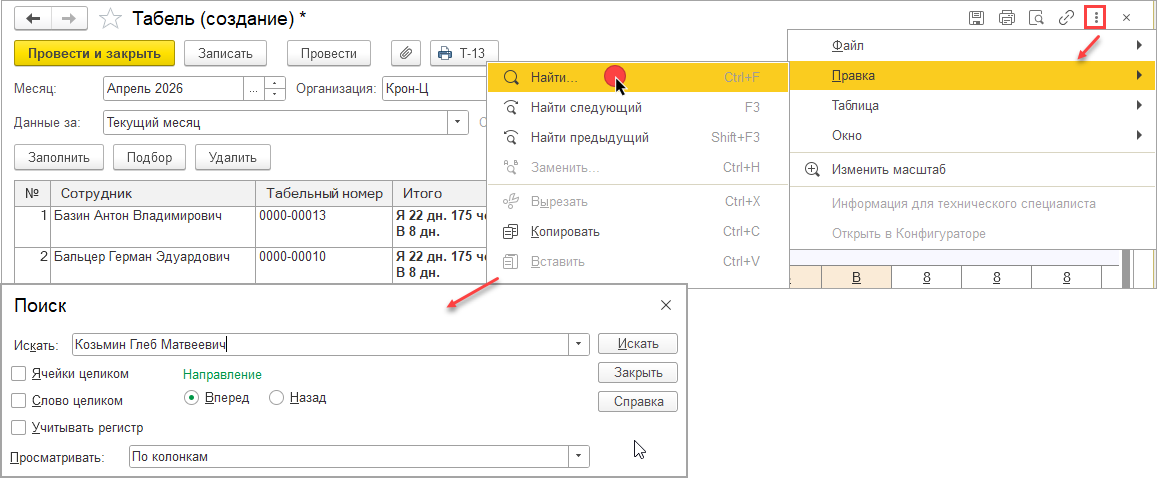
Task: Open the three-dot more menu
Action: click(x=1096, y=18)
